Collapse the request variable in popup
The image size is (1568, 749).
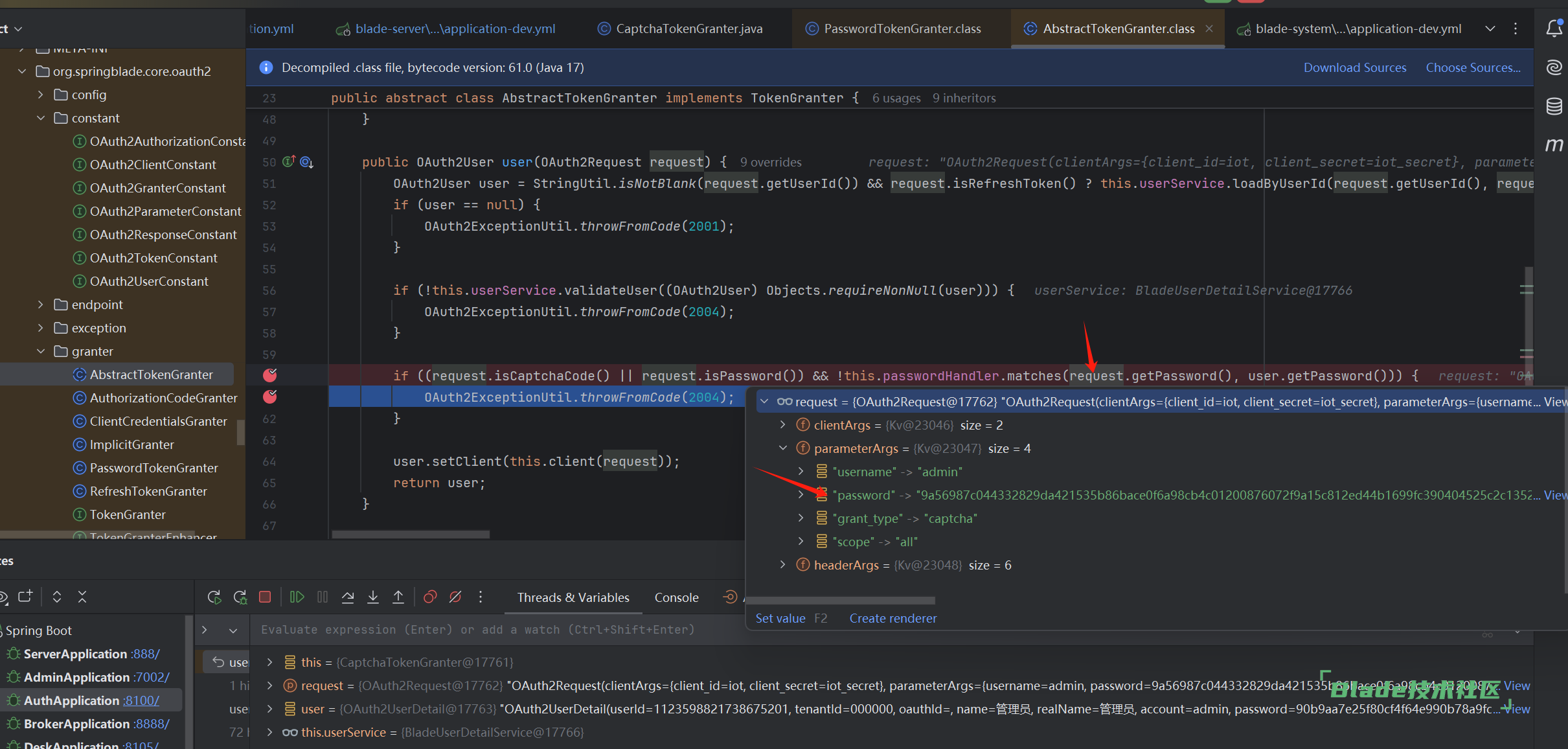pos(764,402)
